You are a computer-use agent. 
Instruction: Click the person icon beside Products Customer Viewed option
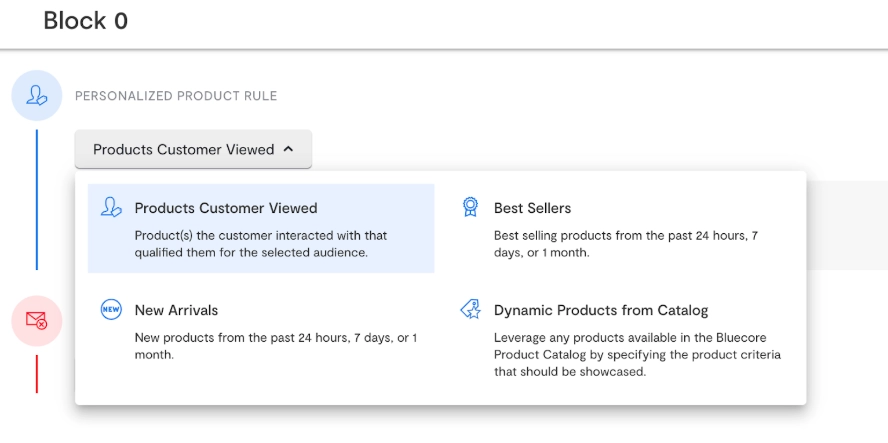111,208
